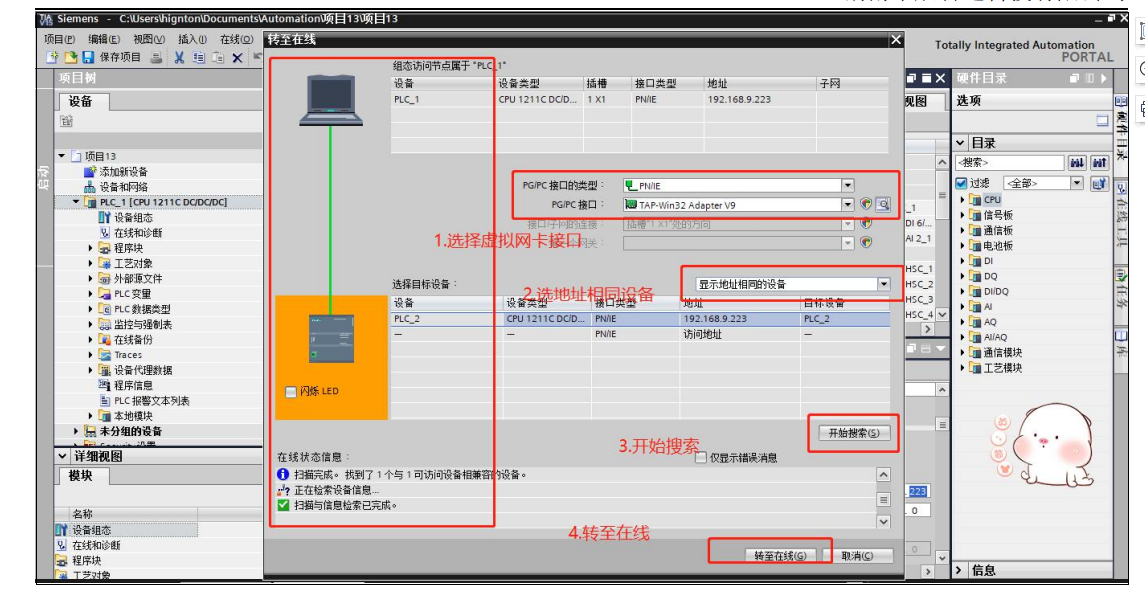Viewport: 1145px width, 602px height.
Task: Click the status message list scrollbar down arrow
Action: point(883,521)
